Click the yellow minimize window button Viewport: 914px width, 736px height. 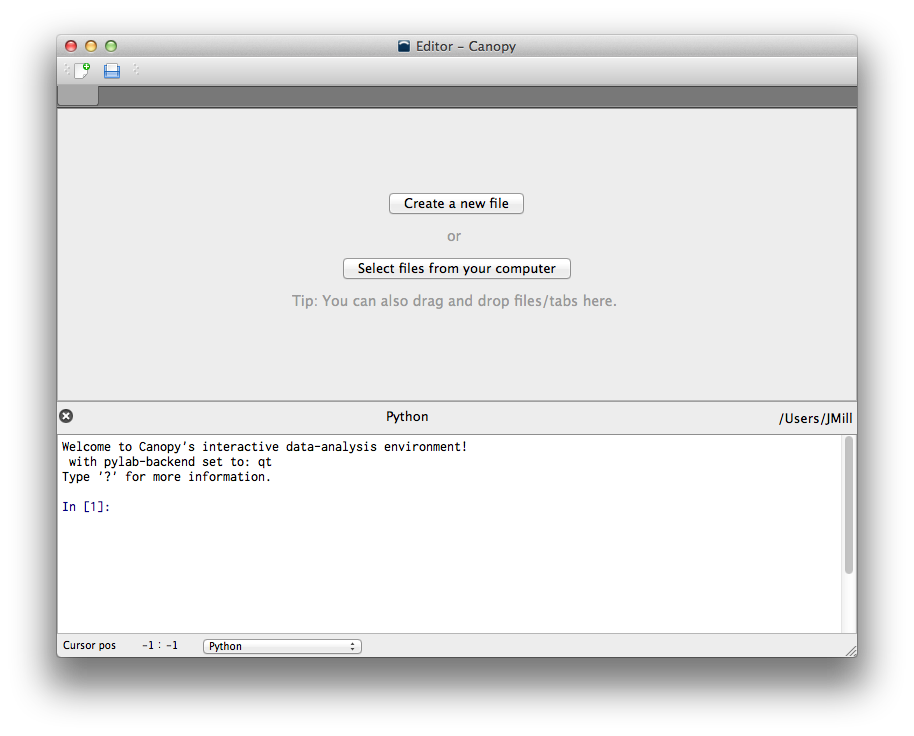(x=91, y=46)
